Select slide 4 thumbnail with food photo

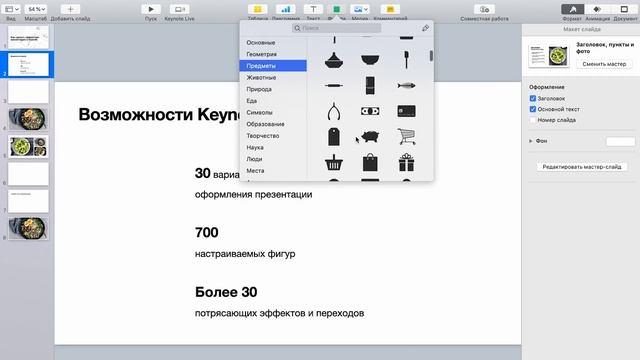[28, 119]
